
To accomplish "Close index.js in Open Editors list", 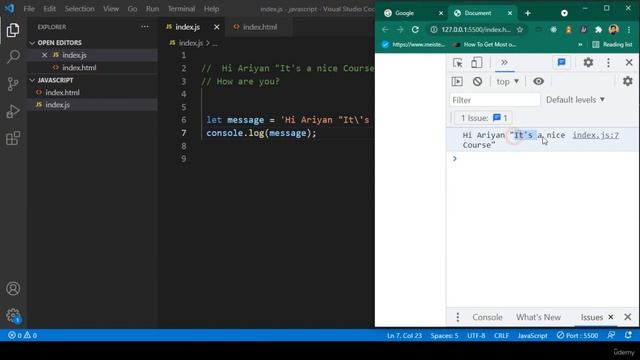I will pyautogui.click(x=44, y=55).
